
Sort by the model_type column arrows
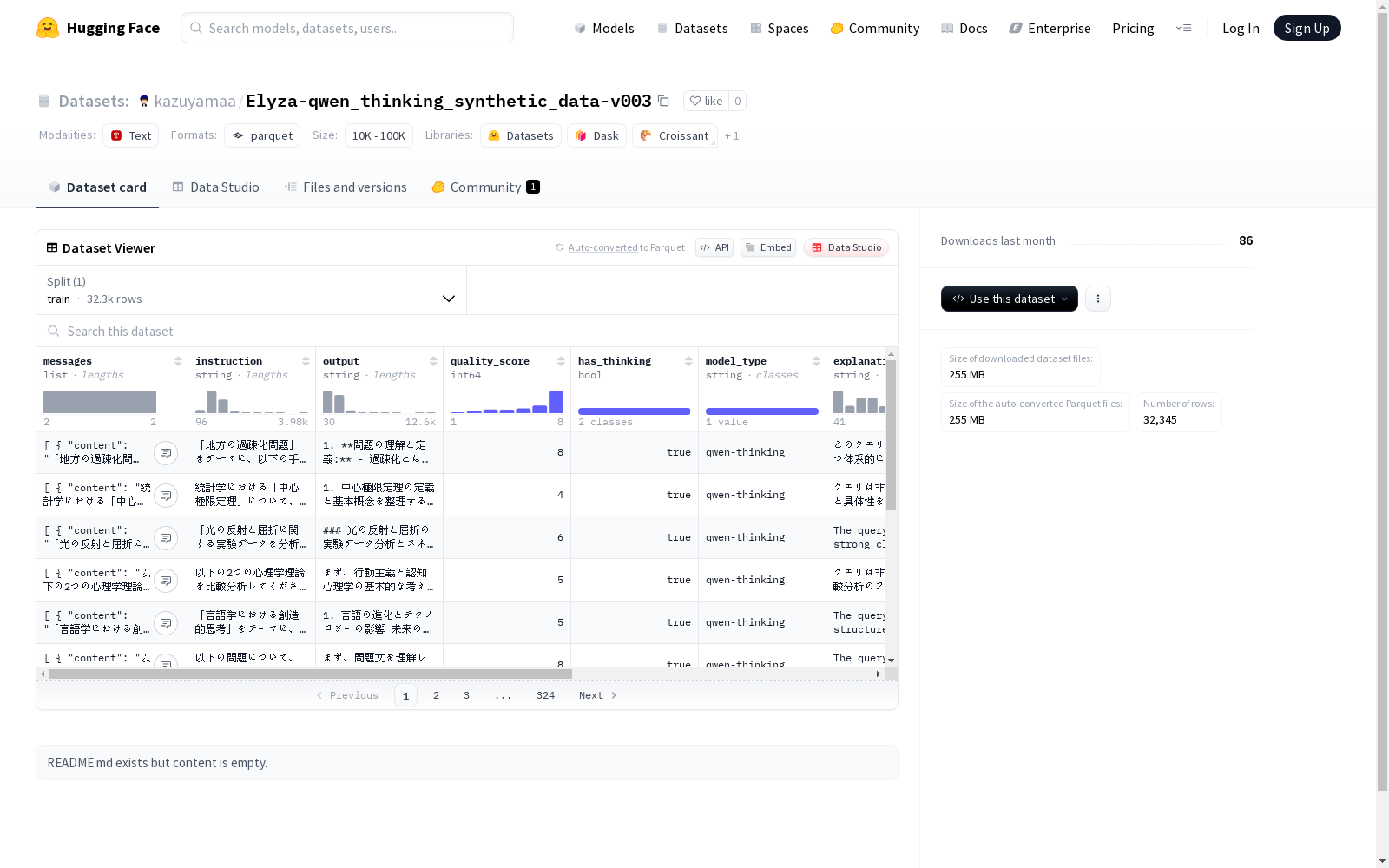pyautogui.click(x=816, y=361)
